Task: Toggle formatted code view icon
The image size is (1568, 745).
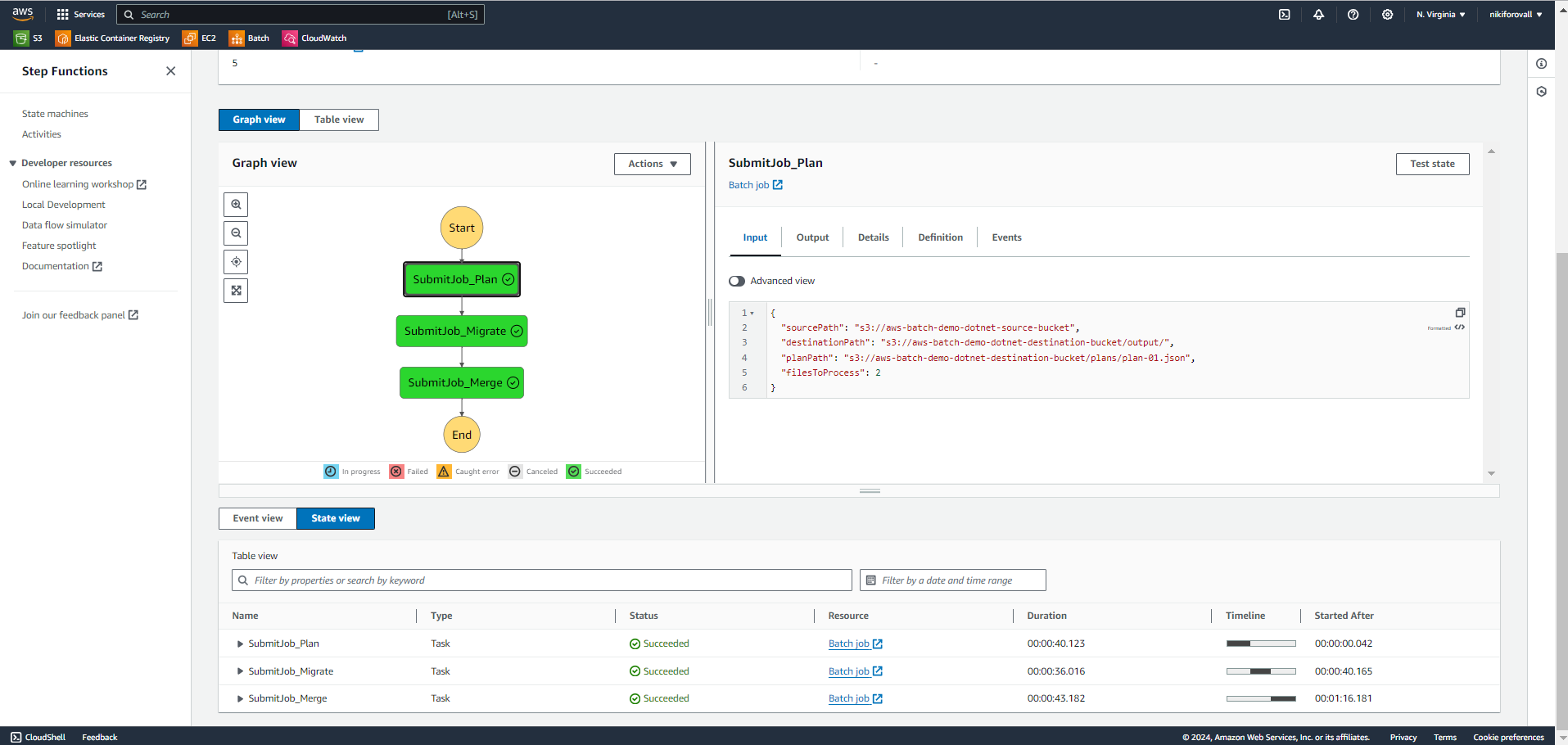Action: 1459,327
